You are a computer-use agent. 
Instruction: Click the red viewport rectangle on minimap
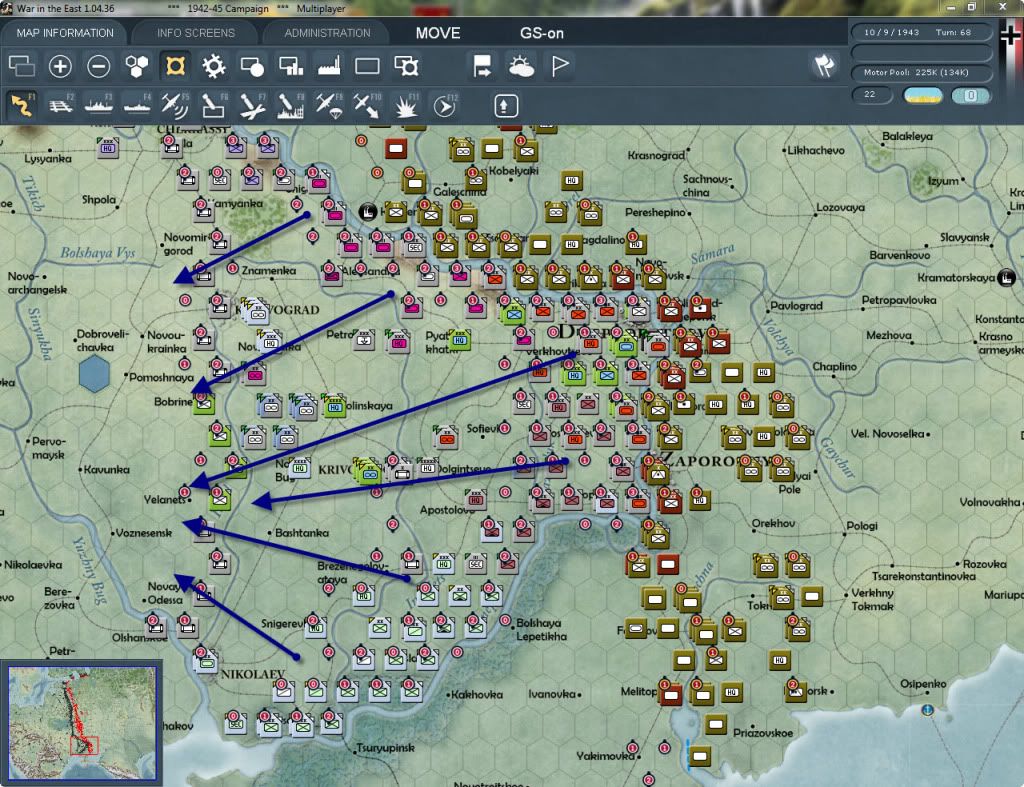84,745
